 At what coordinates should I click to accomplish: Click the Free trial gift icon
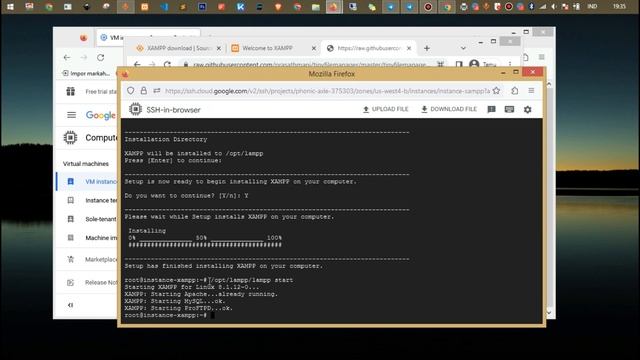71,91
